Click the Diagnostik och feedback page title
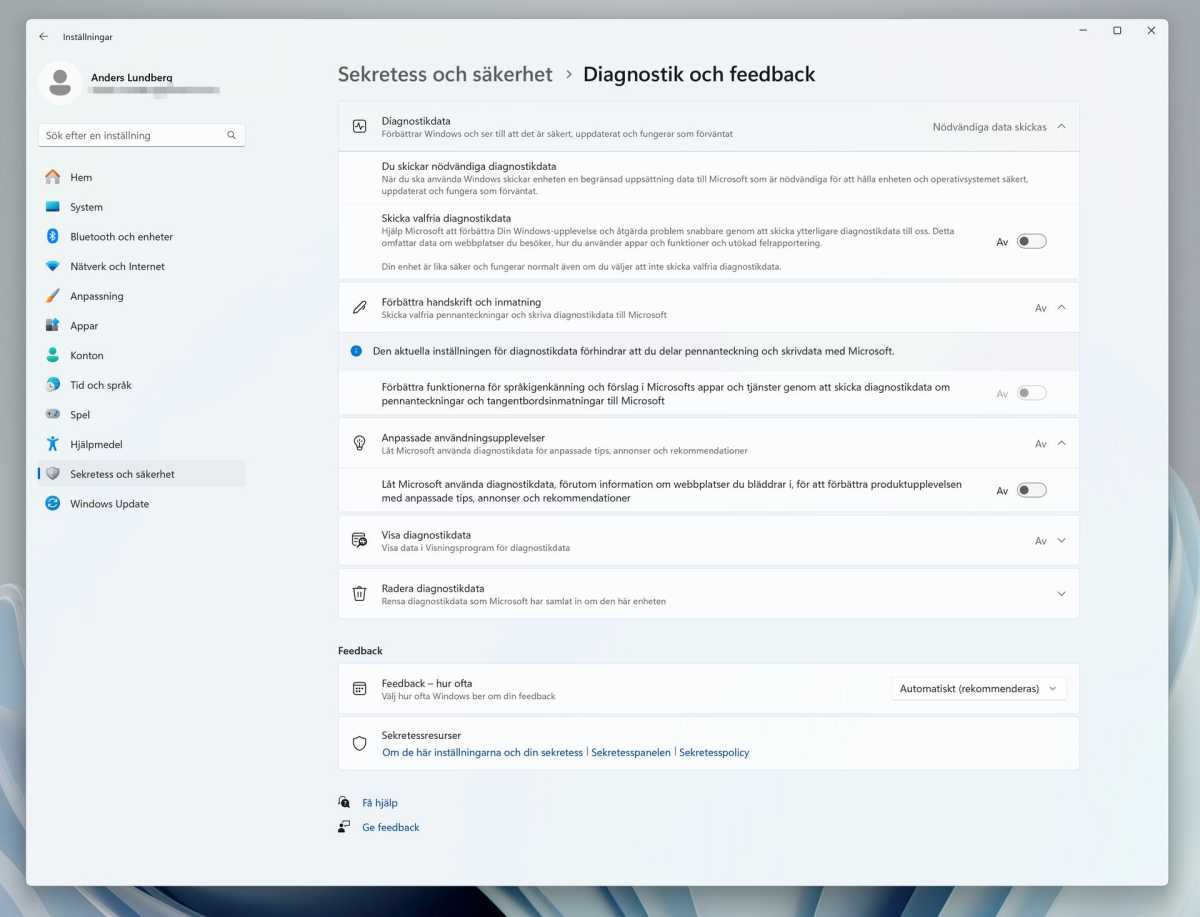Image resolution: width=1200 pixels, height=917 pixels. 699,74
